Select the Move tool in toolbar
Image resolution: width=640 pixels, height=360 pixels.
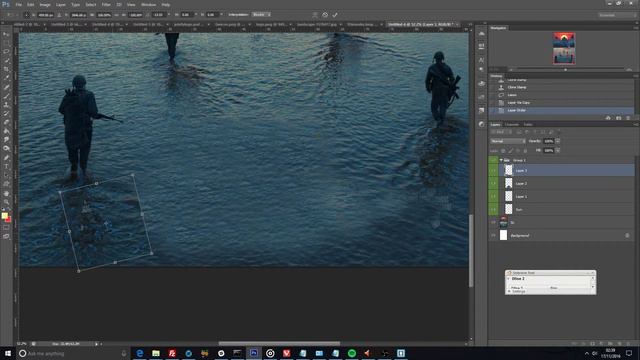click(6, 34)
